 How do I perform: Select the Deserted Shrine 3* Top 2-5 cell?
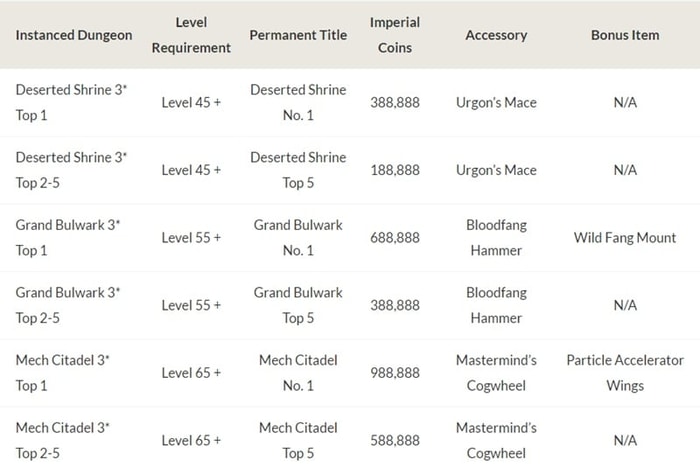point(71,170)
